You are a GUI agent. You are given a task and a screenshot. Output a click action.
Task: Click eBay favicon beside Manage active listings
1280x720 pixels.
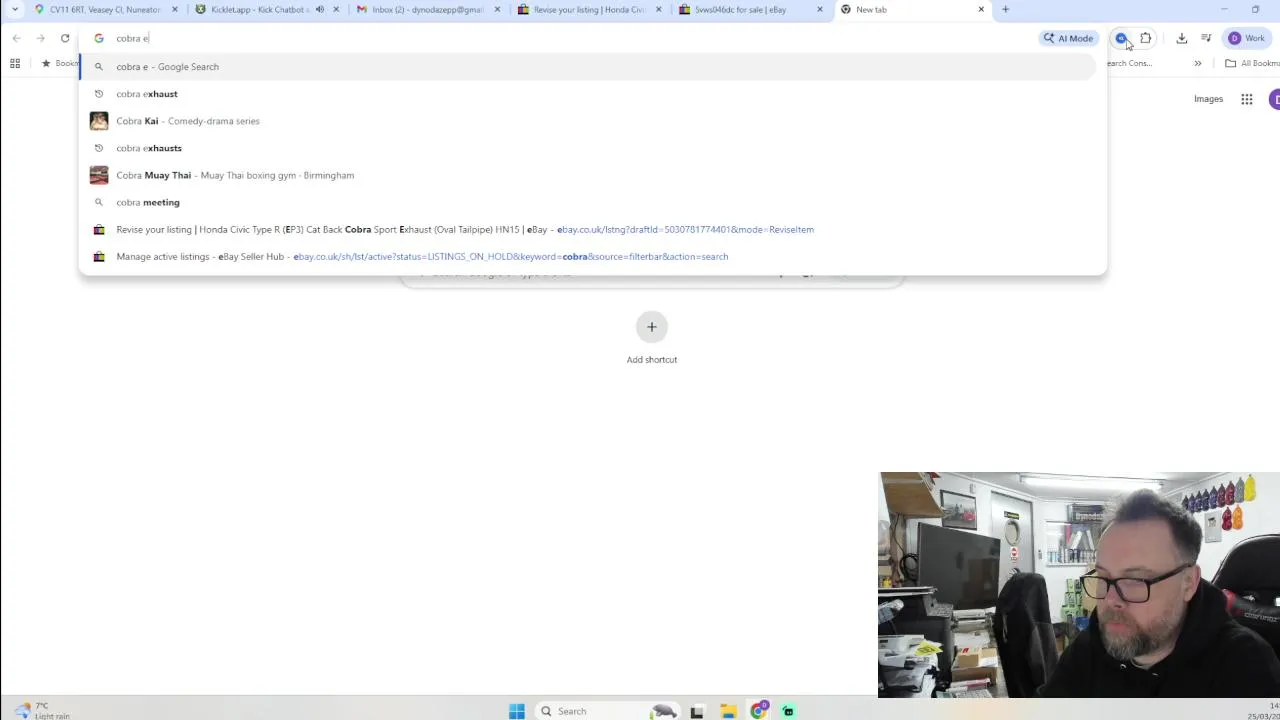[99, 256]
